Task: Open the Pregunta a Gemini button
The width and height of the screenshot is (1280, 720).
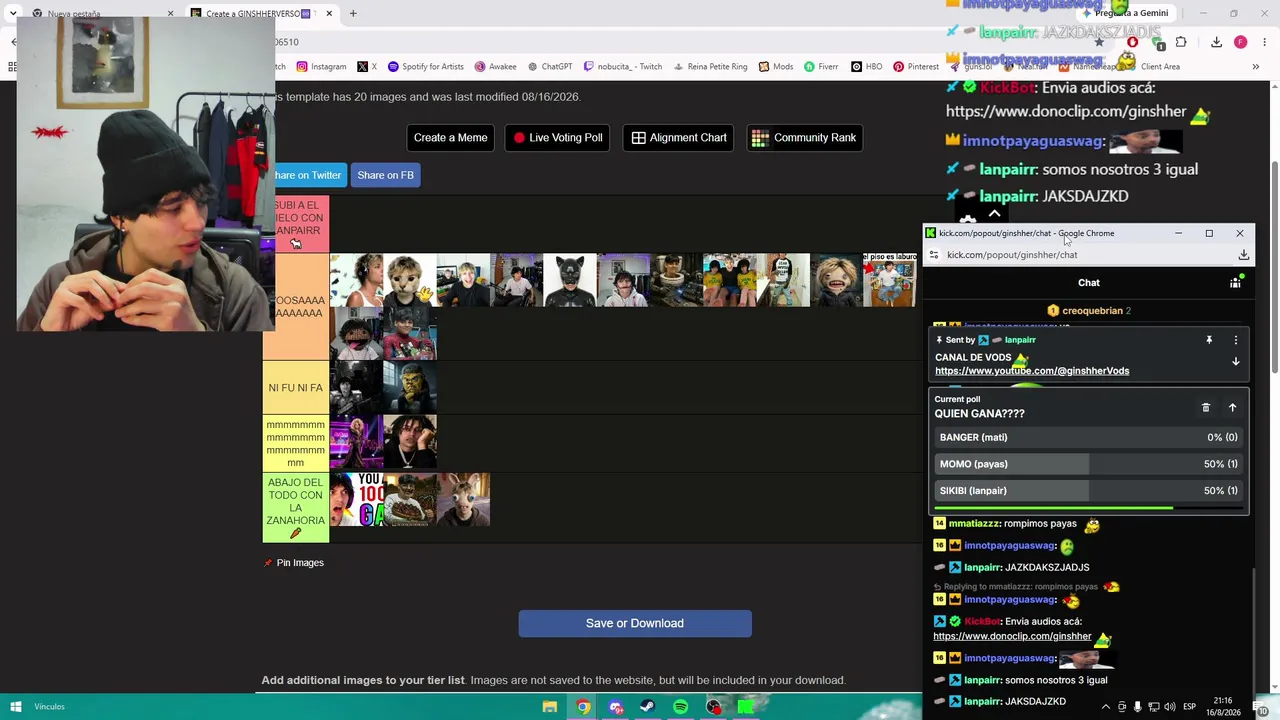Action: click(x=1124, y=13)
